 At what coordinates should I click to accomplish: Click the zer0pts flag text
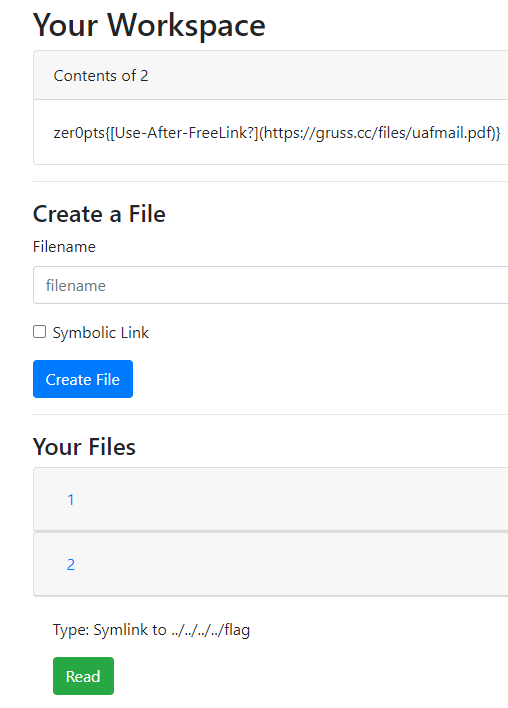277,133
